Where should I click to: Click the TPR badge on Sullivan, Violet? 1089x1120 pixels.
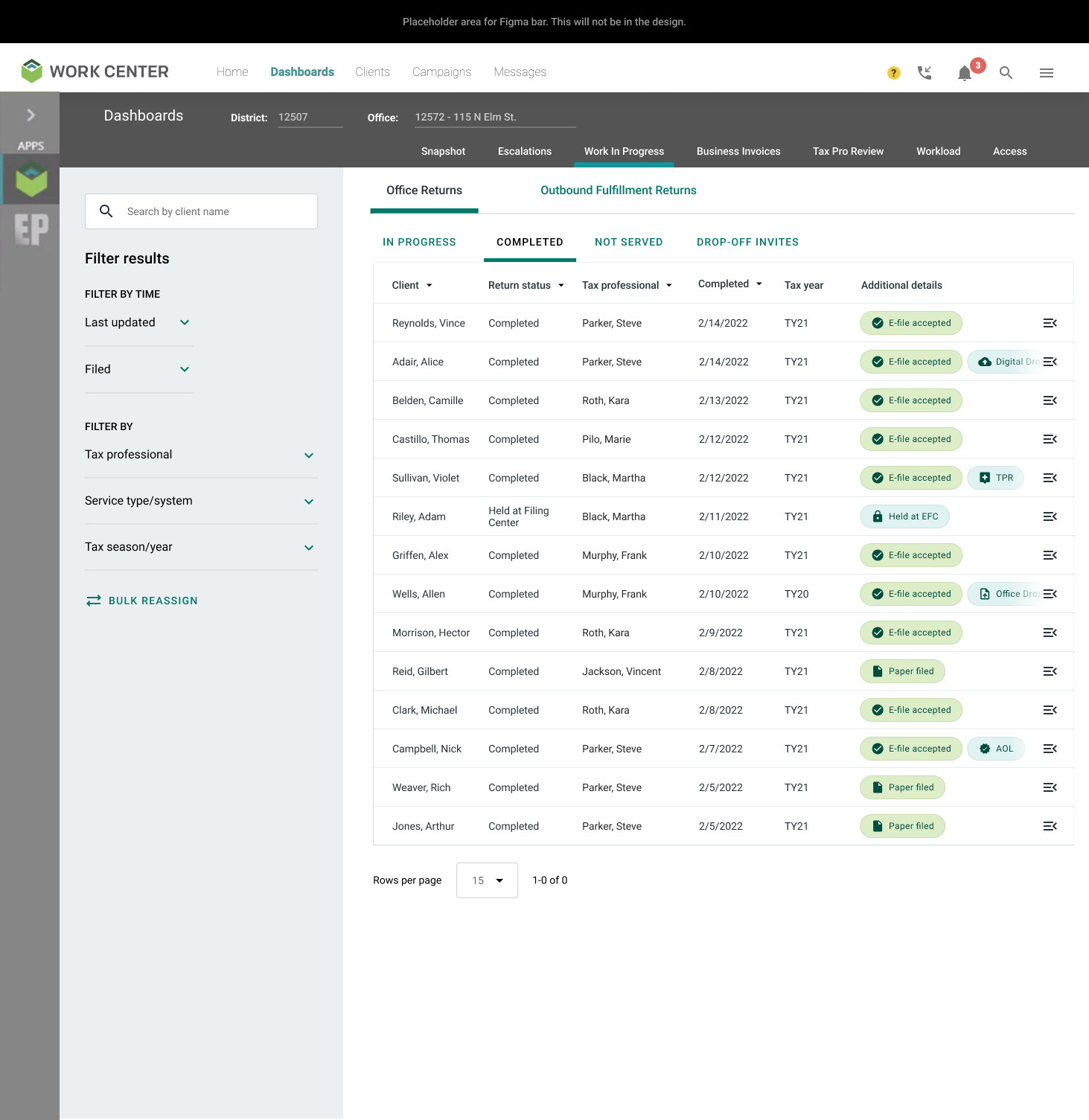tap(996, 478)
